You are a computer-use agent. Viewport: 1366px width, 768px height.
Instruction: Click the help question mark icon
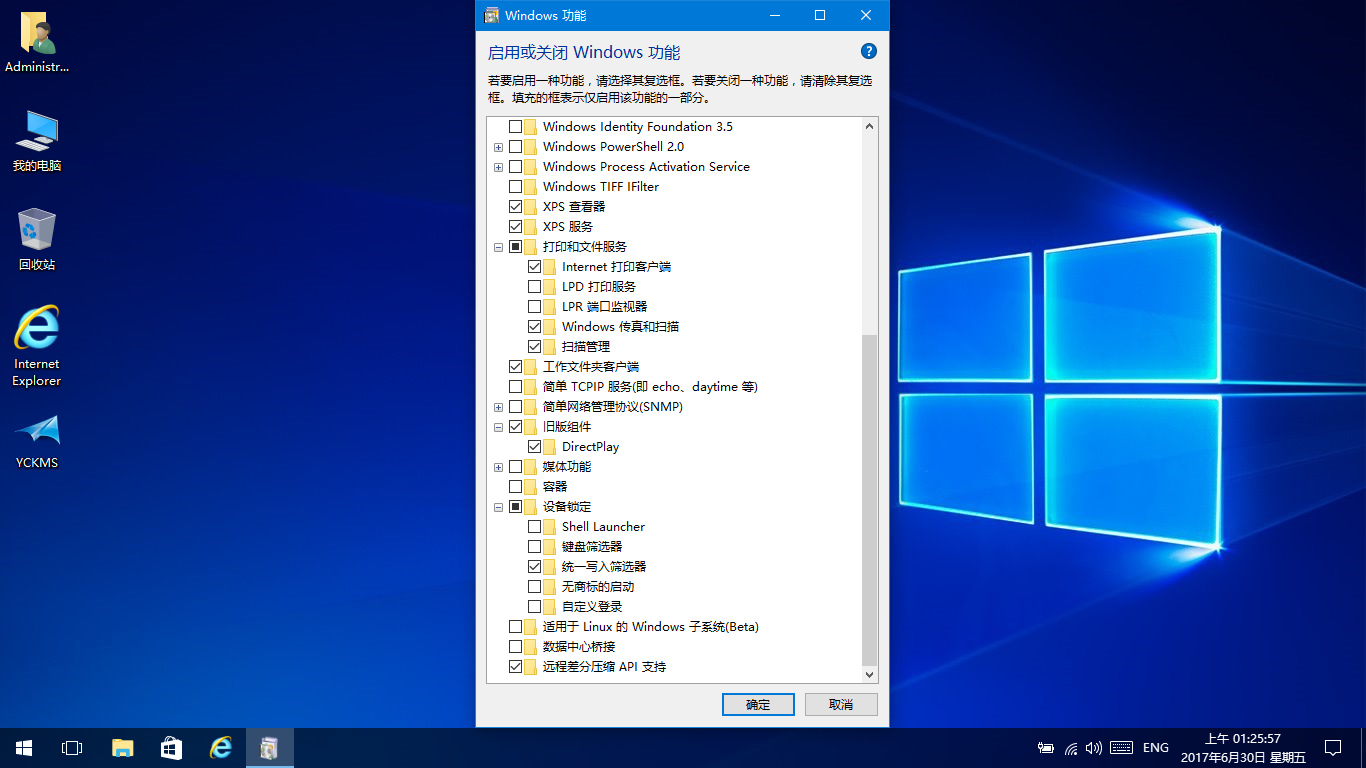pos(868,52)
